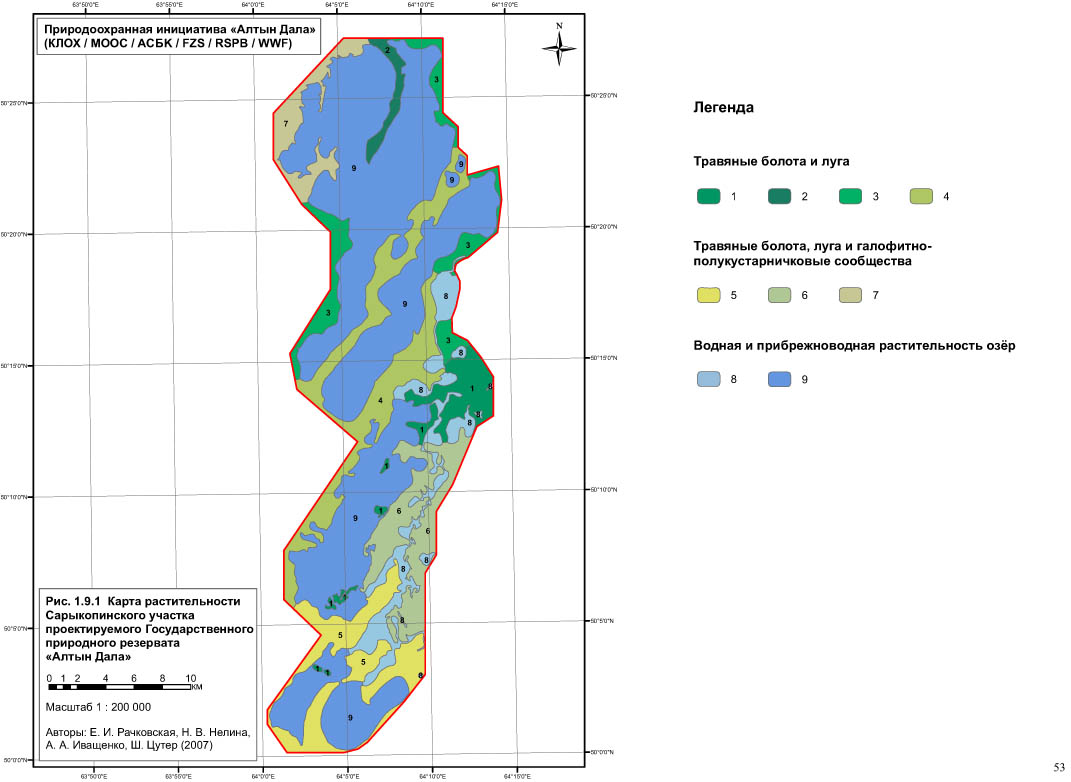Pick the light blue swatch 8
1071x782 pixels.
(x=708, y=380)
